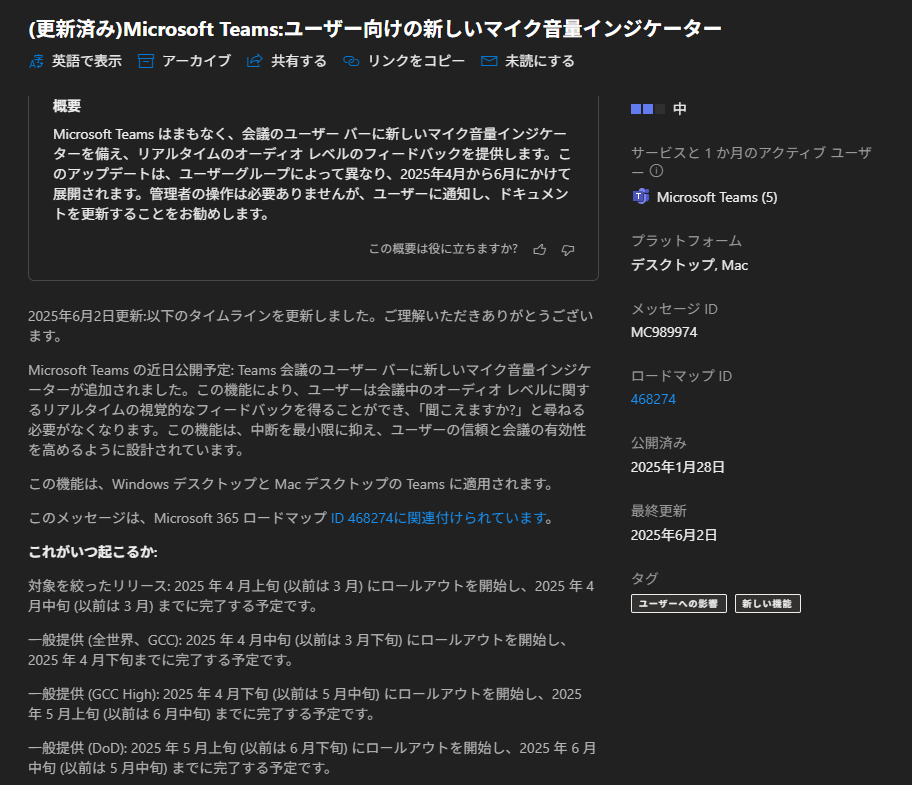Give the summary a thumbs down
Image resolution: width=912 pixels, height=785 pixels.
click(x=568, y=249)
